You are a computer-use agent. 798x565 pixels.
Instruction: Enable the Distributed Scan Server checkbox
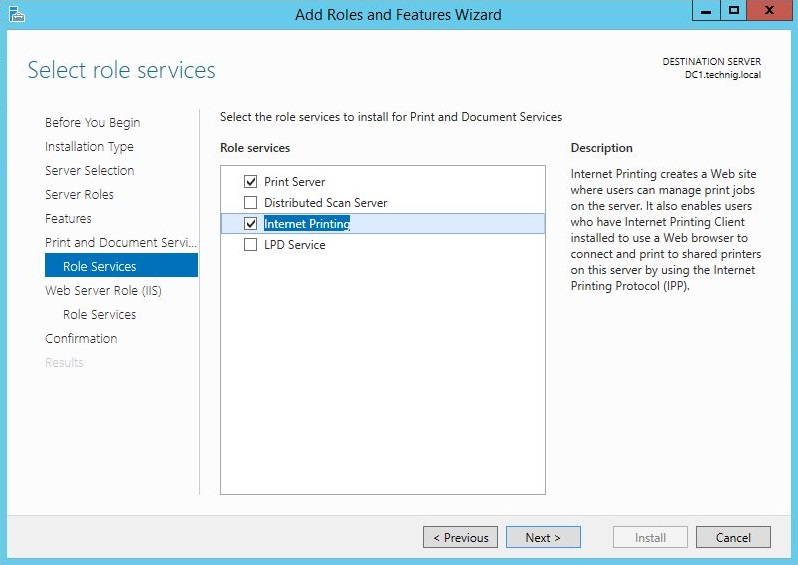(x=251, y=203)
